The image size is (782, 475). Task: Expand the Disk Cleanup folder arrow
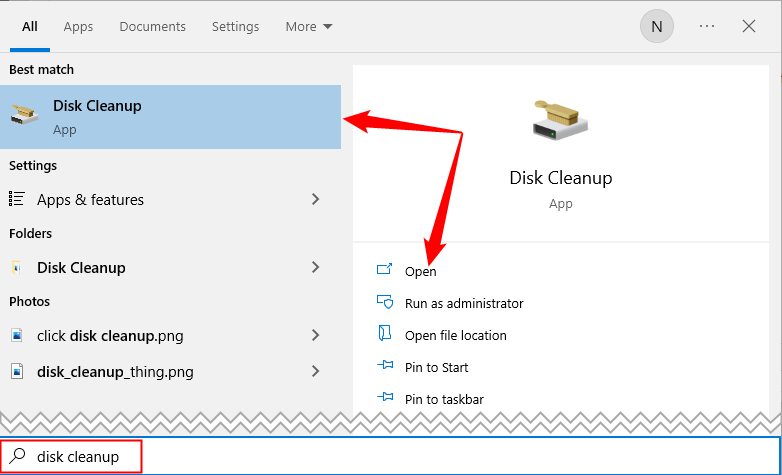pos(316,267)
